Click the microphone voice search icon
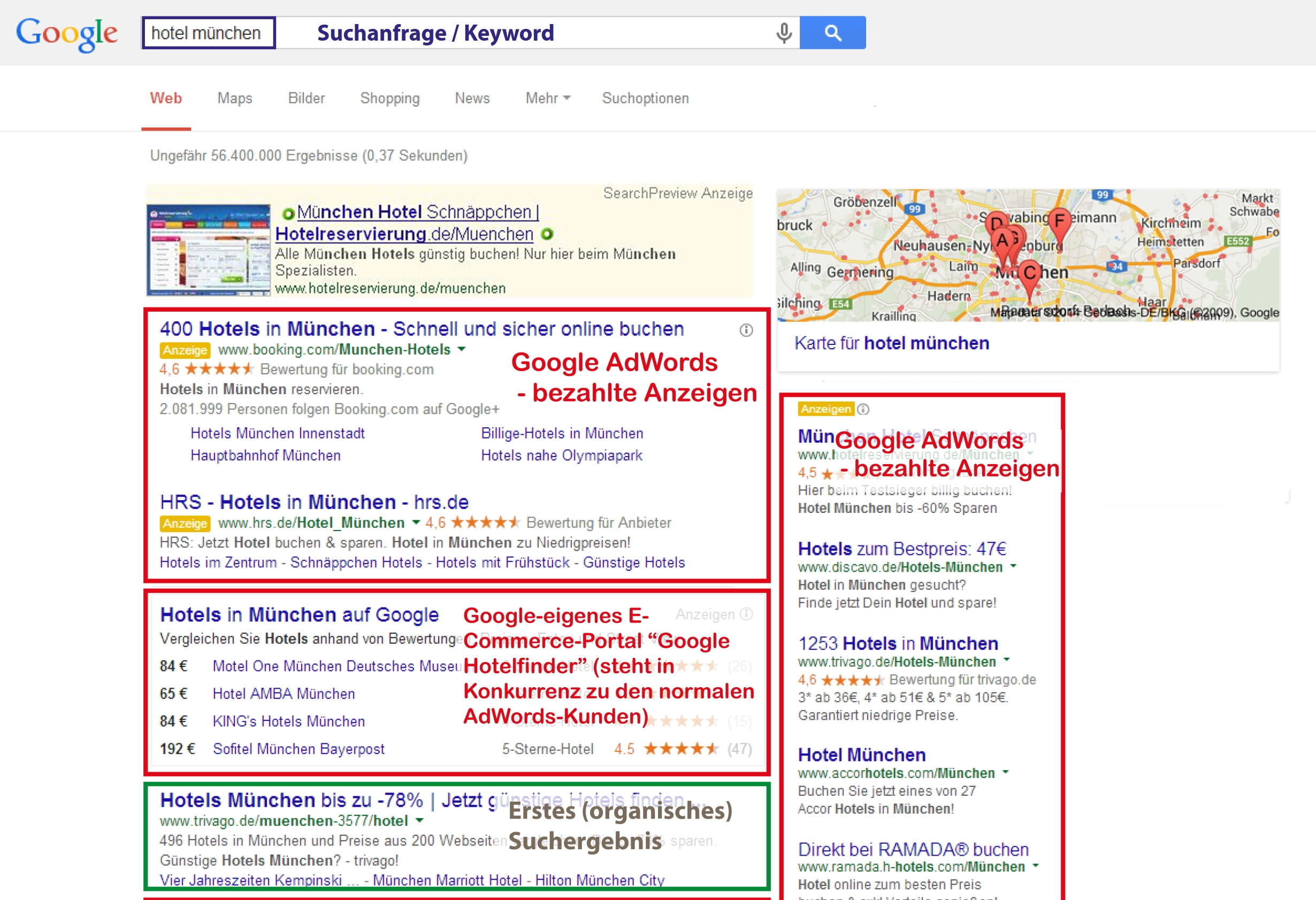The image size is (1316, 900). 784,33
